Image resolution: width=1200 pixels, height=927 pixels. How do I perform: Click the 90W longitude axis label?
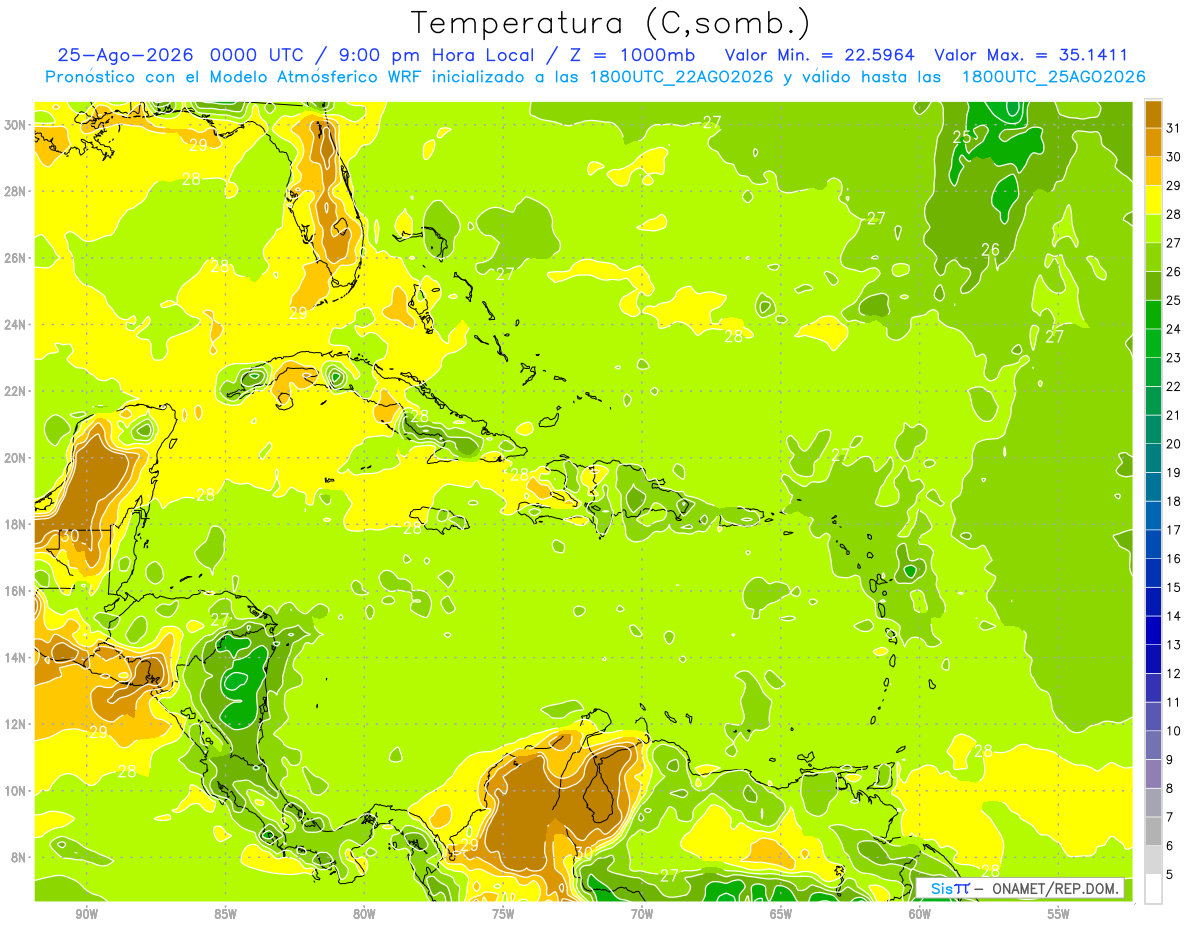click(86, 914)
